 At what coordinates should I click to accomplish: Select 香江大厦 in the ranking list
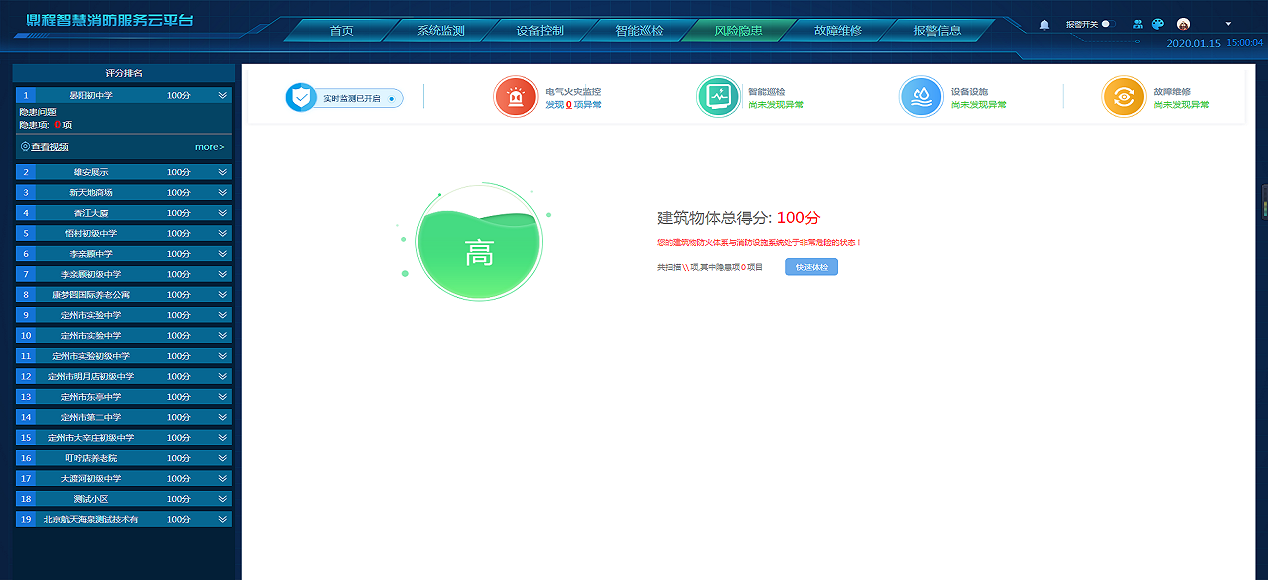(x=91, y=213)
